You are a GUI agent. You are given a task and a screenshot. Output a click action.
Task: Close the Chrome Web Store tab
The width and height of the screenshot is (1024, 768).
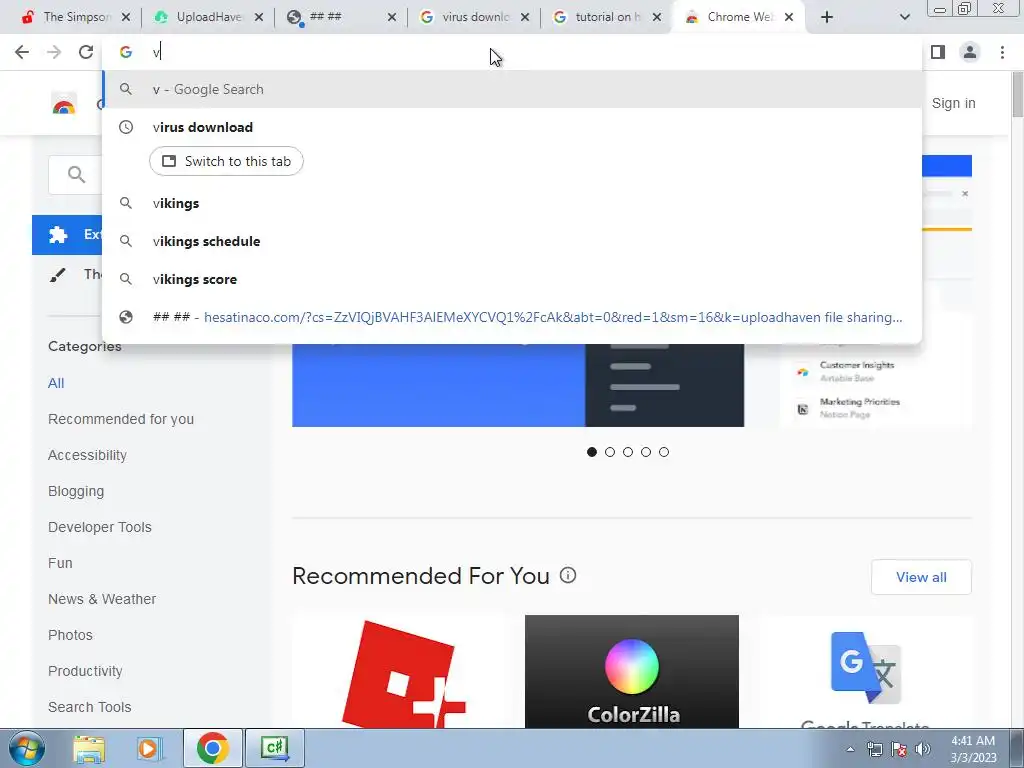pyautogui.click(x=789, y=18)
